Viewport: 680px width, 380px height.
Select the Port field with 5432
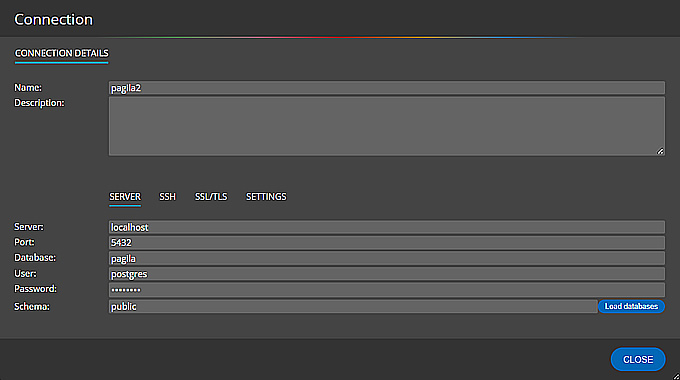(x=387, y=242)
